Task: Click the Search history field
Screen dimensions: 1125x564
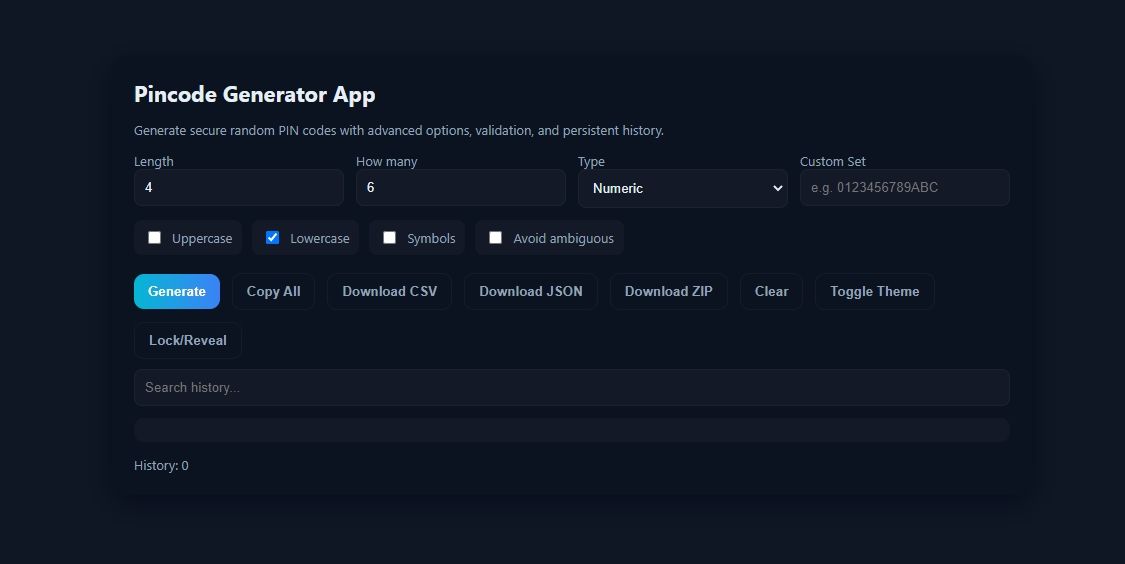Action: (x=571, y=388)
